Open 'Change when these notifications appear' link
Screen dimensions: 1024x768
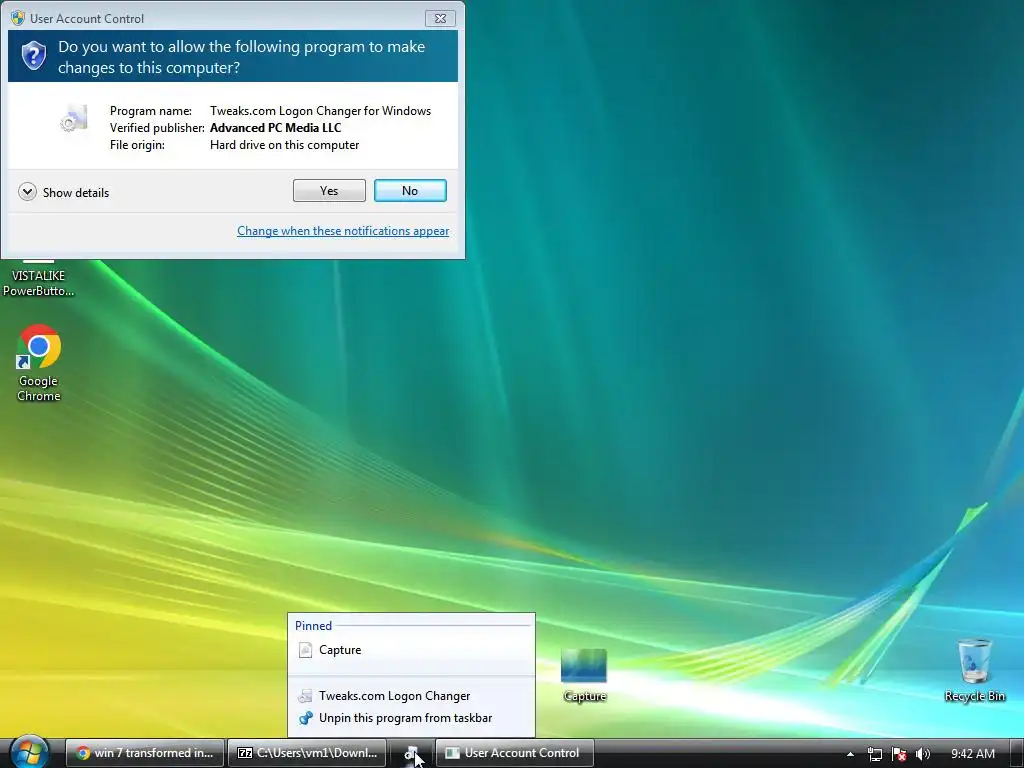tap(343, 231)
